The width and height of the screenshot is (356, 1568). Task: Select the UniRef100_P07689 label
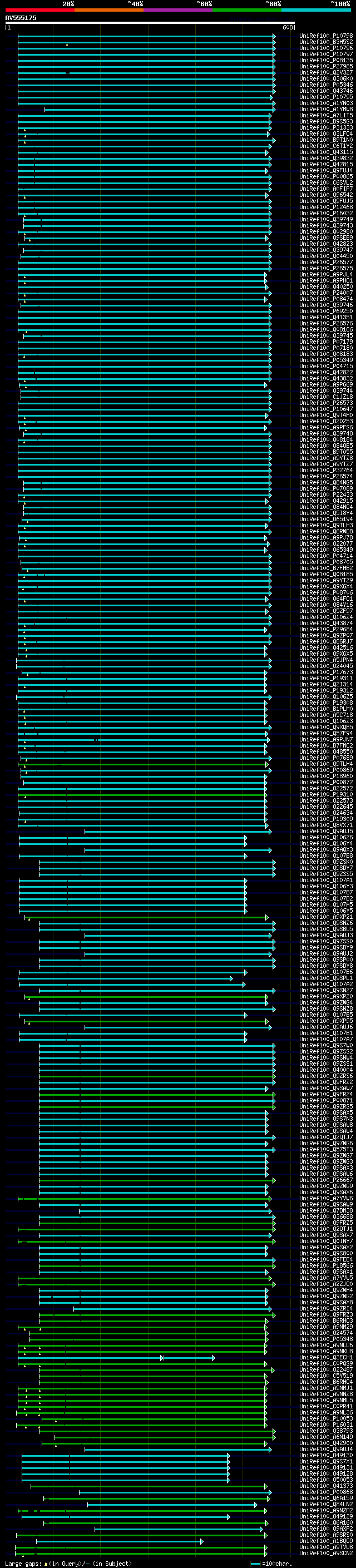[326, 758]
